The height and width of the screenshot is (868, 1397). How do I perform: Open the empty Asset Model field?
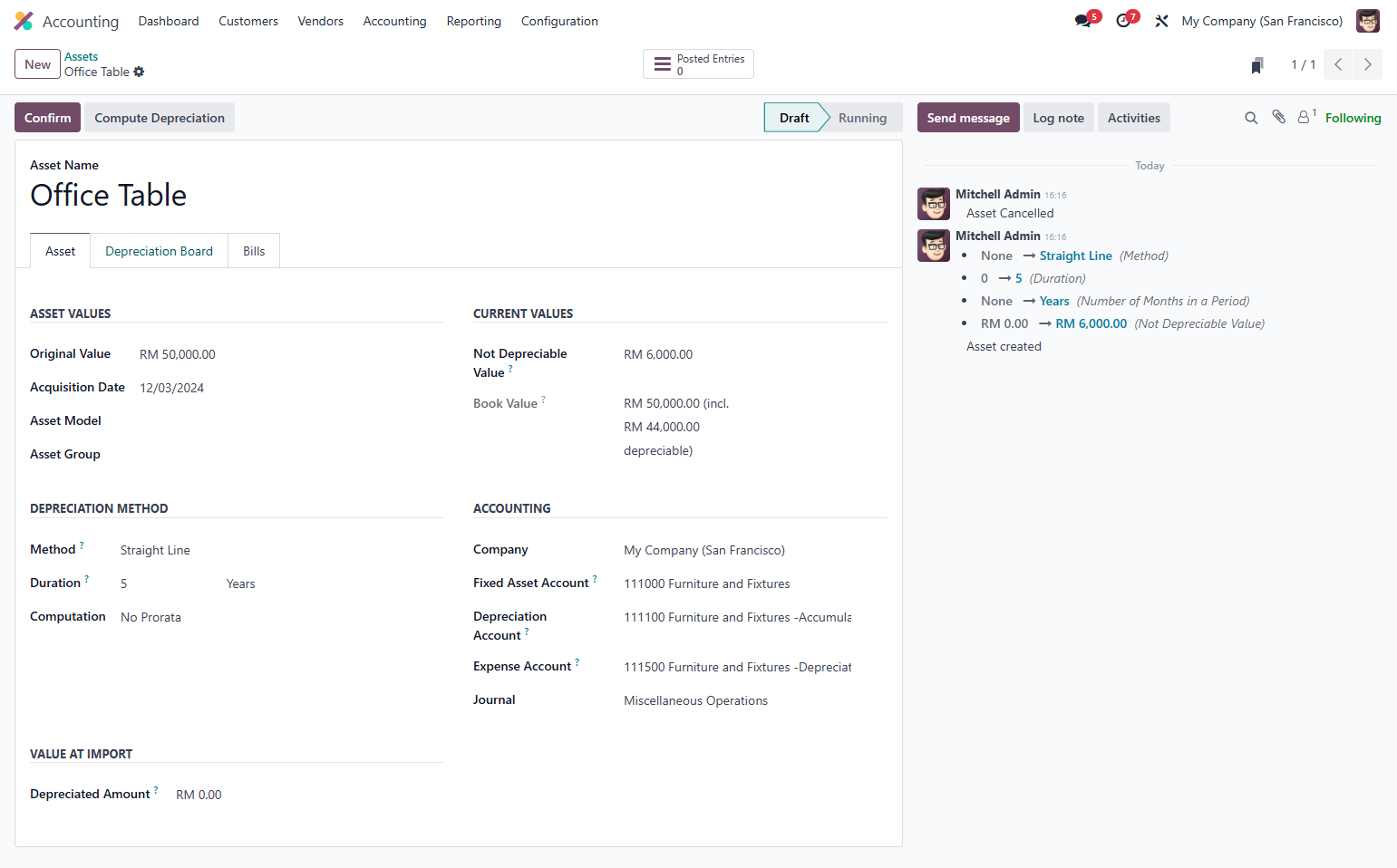pos(290,421)
